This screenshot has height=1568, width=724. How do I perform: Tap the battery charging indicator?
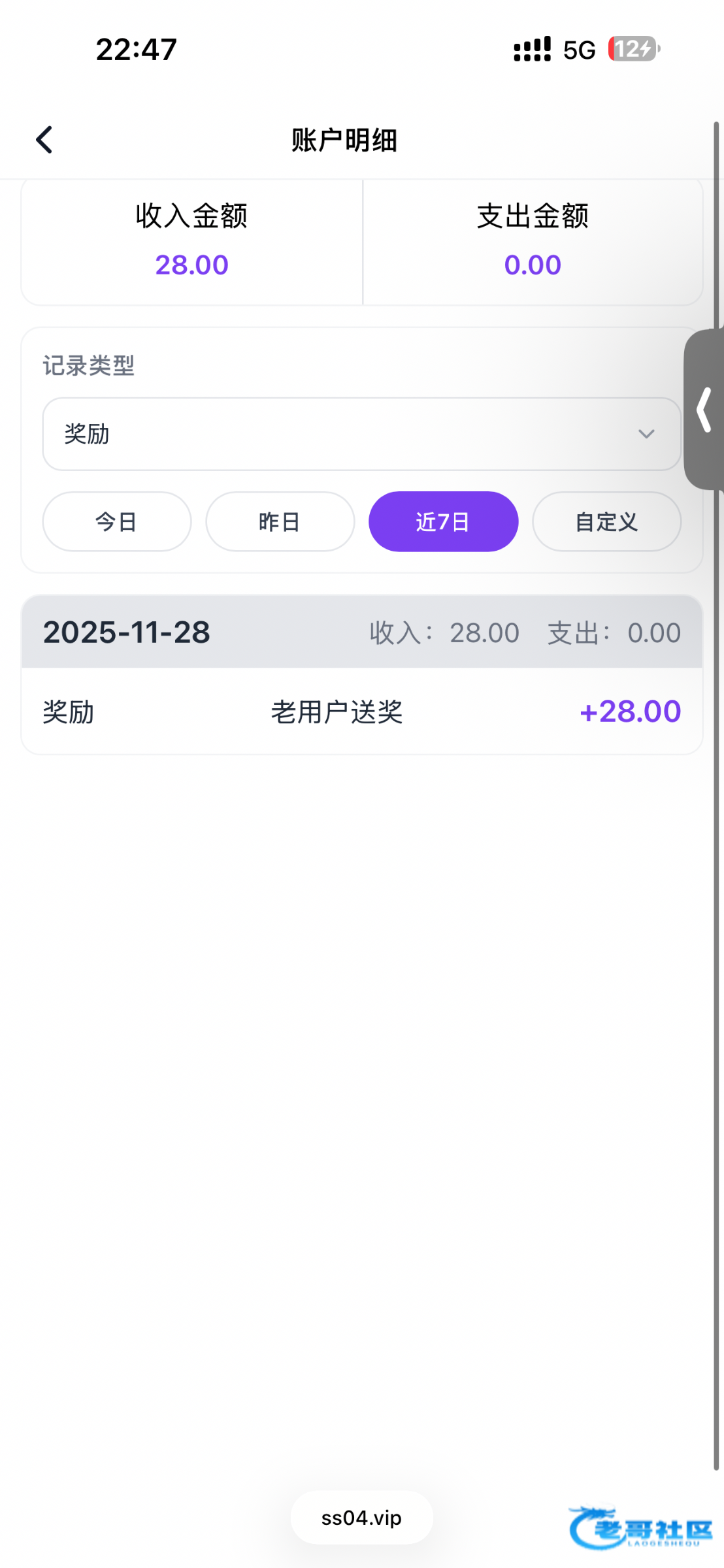(x=634, y=49)
